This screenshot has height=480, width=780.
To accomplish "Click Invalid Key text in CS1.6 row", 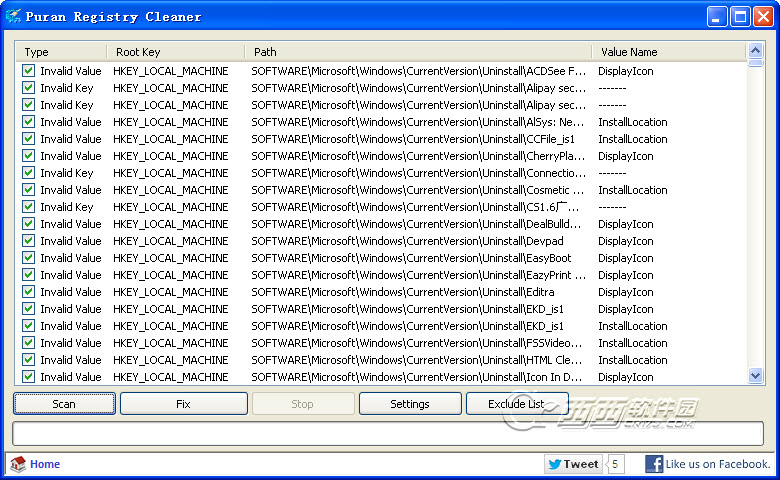I will (67, 206).
